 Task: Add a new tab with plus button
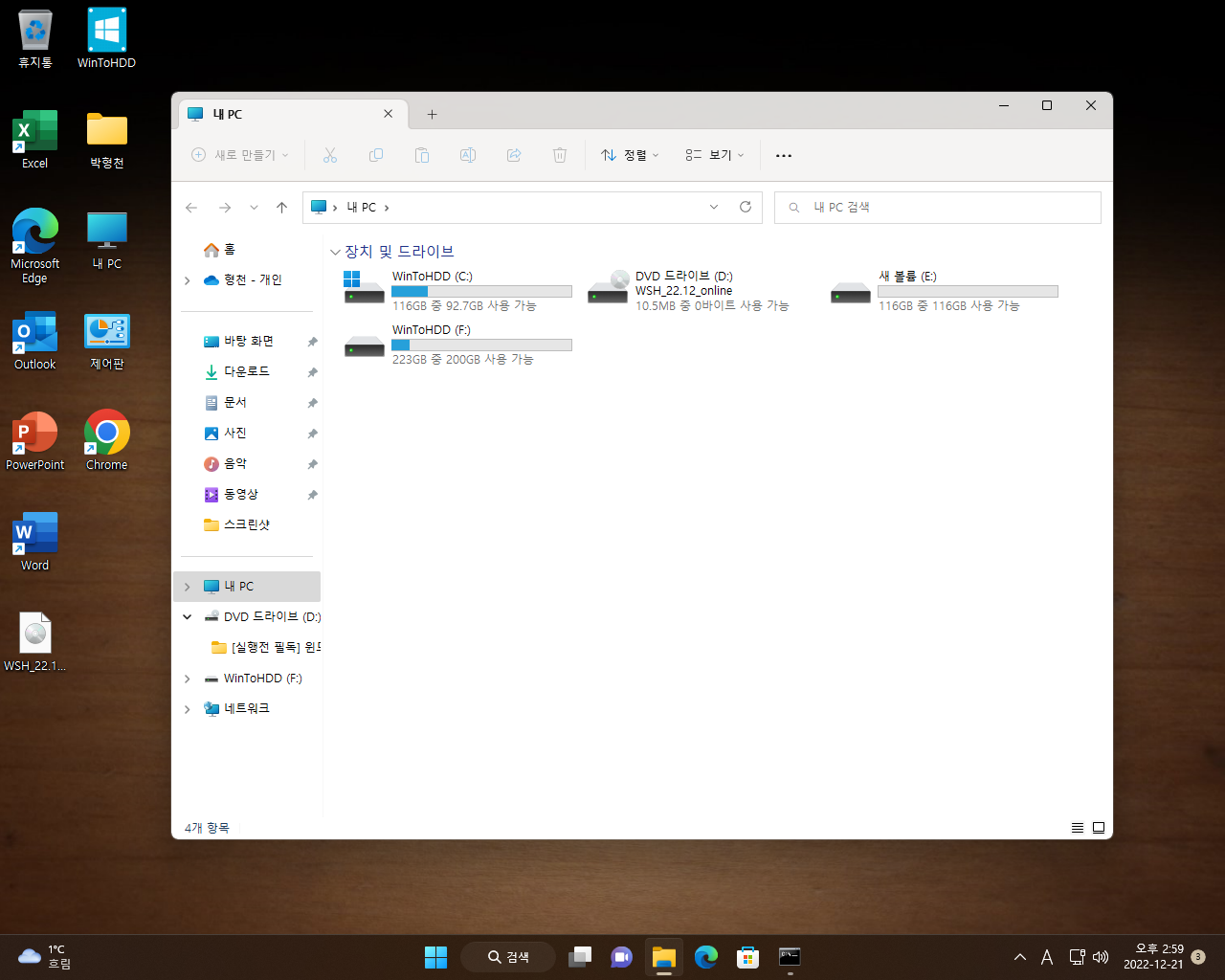tap(432, 114)
